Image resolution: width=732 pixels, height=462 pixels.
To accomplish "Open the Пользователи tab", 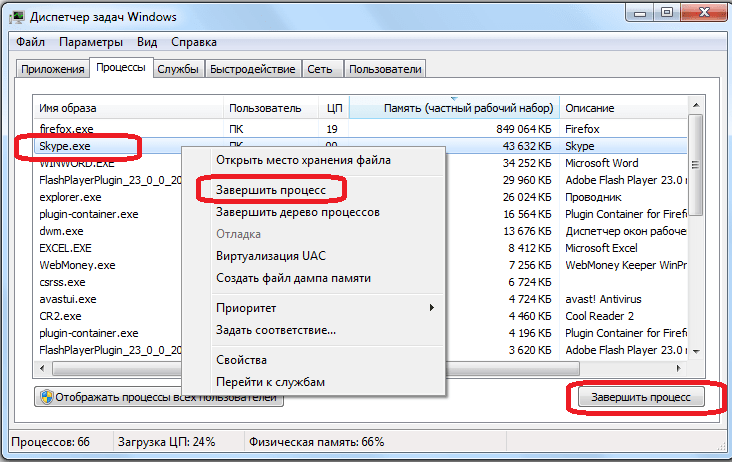I will tap(385, 69).
